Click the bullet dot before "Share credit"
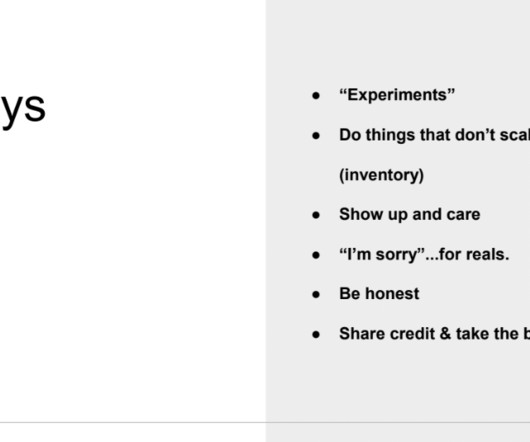Image resolution: width=530 pixels, height=442 pixels. 316,335
